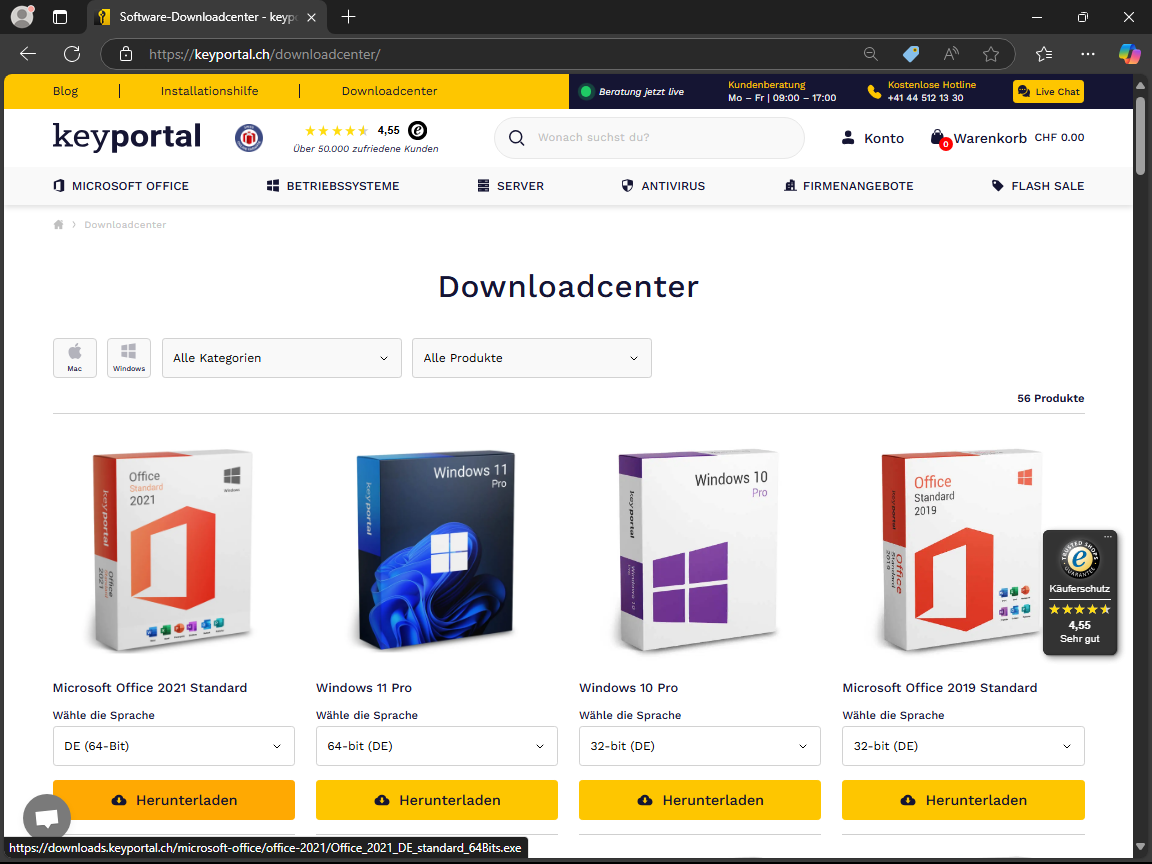This screenshot has width=1152, height=864.
Task: Expand the Alle Produkte dropdown
Action: [x=531, y=358]
